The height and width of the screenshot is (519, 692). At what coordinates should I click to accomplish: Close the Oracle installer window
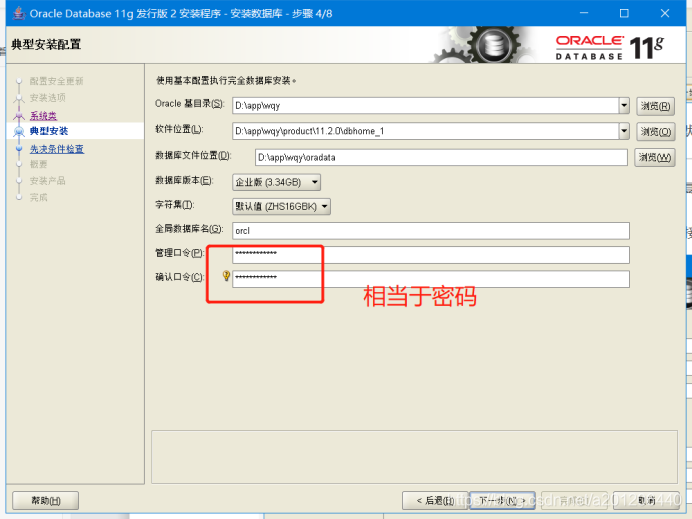tap(665, 13)
